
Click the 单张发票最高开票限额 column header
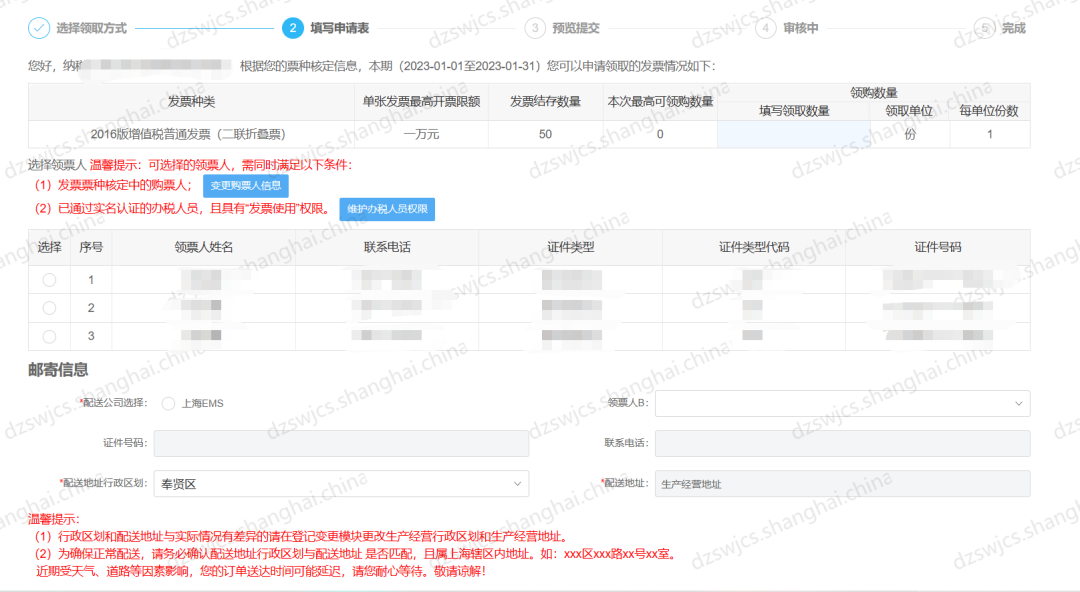pyautogui.click(x=422, y=102)
